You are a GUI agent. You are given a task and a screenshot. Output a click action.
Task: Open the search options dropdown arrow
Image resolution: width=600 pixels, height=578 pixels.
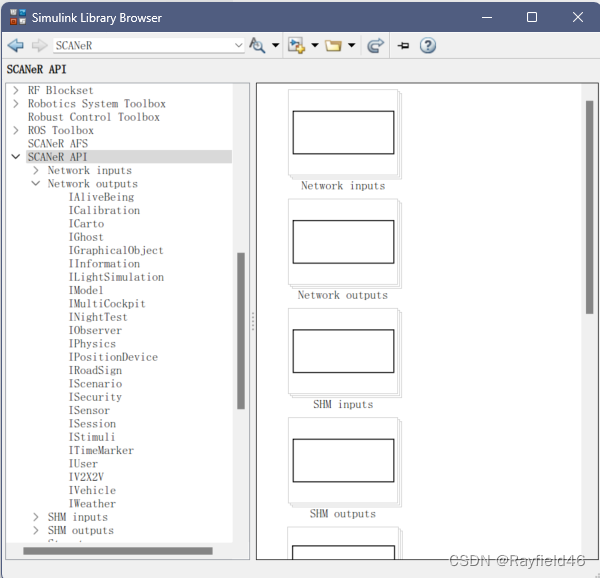tap(276, 46)
